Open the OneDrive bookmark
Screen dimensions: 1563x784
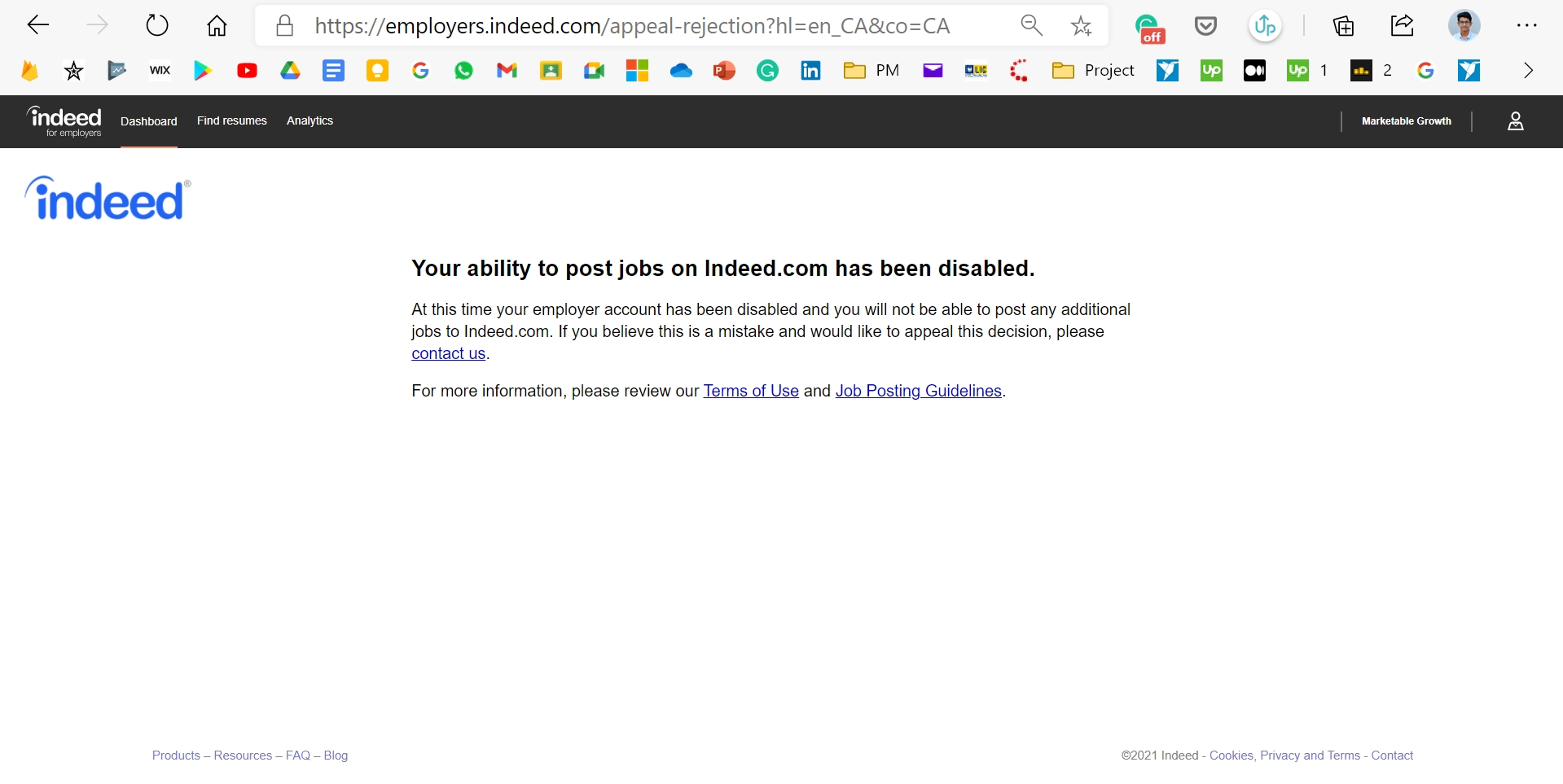click(681, 70)
